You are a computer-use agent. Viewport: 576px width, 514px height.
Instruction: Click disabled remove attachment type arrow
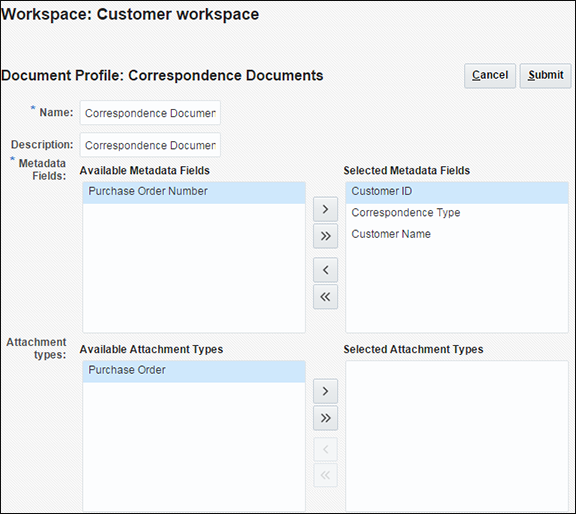(x=325, y=449)
